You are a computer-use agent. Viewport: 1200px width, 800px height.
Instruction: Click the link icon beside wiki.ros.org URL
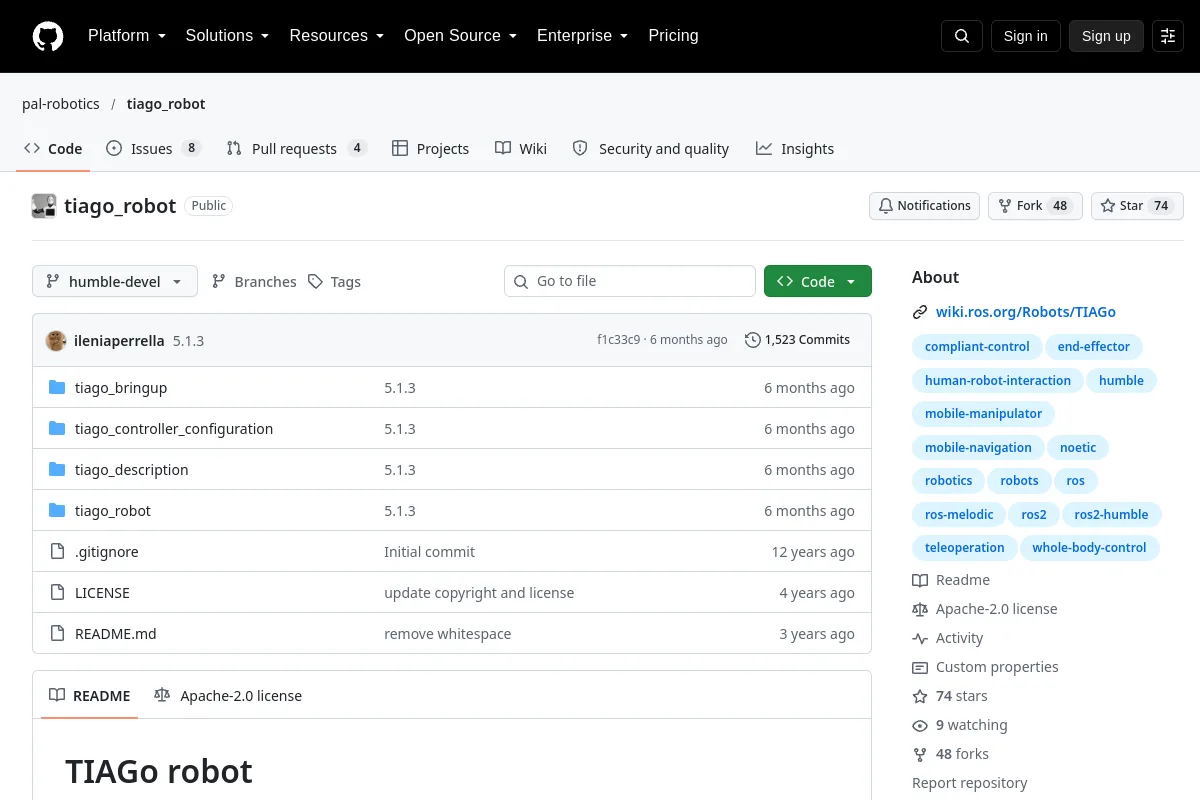pyautogui.click(x=920, y=312)
